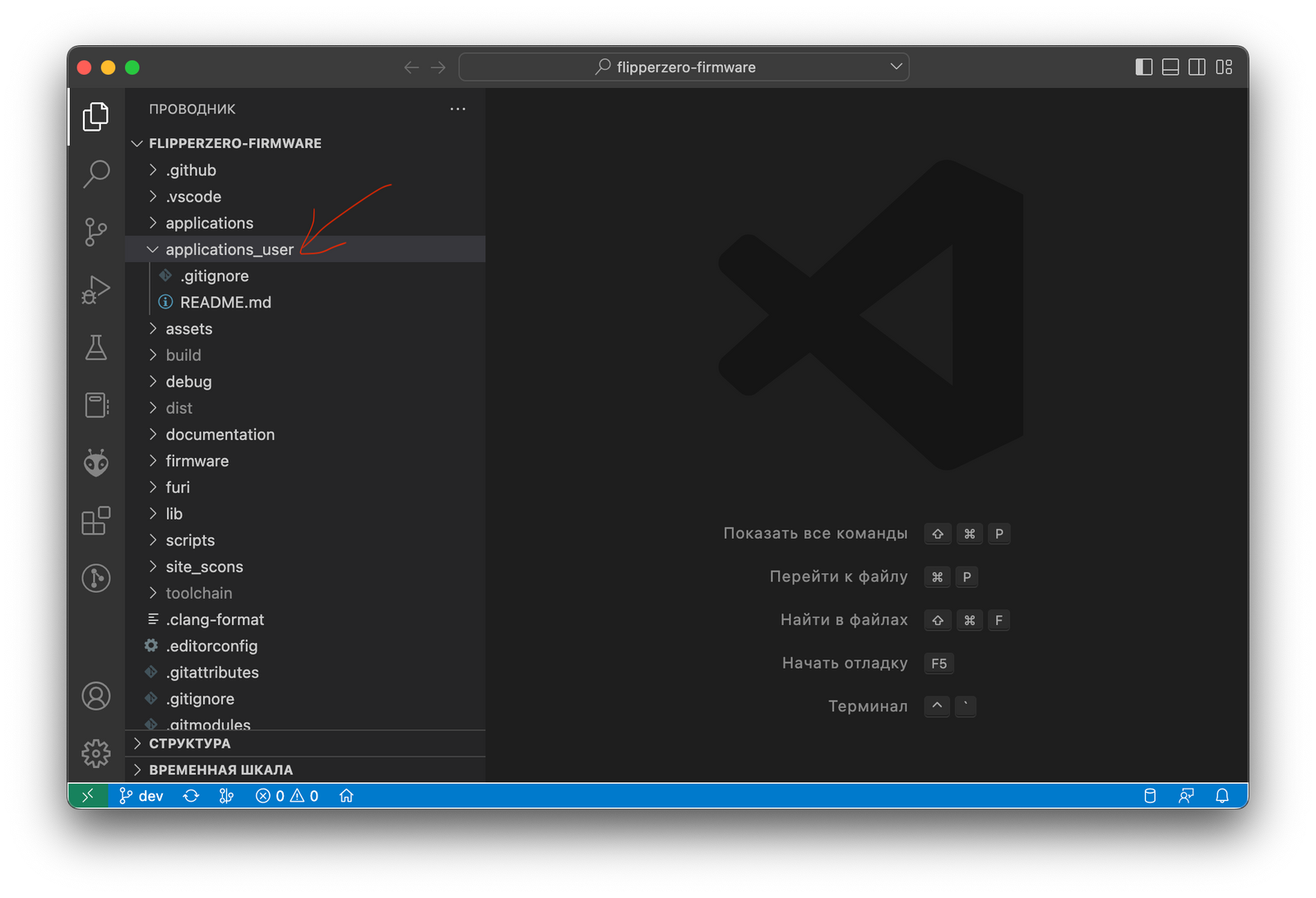Screen dimensions: 1316x898
Task: Expand the .vscode folder
Action: click(305, 197)
